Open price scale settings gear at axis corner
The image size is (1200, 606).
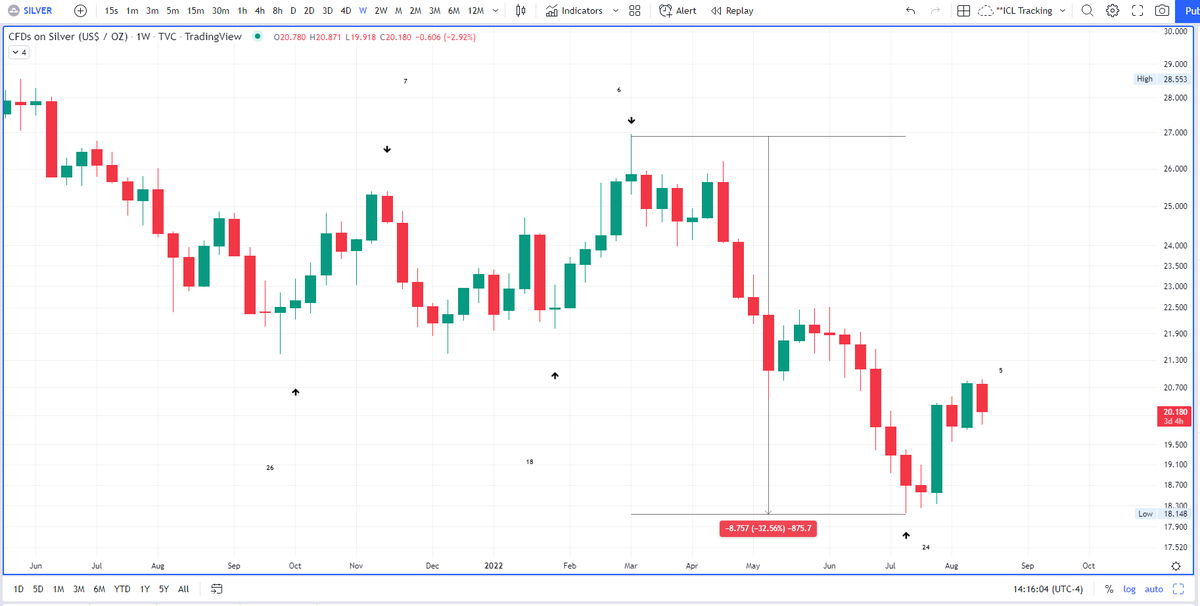[x=1175, y=566]
